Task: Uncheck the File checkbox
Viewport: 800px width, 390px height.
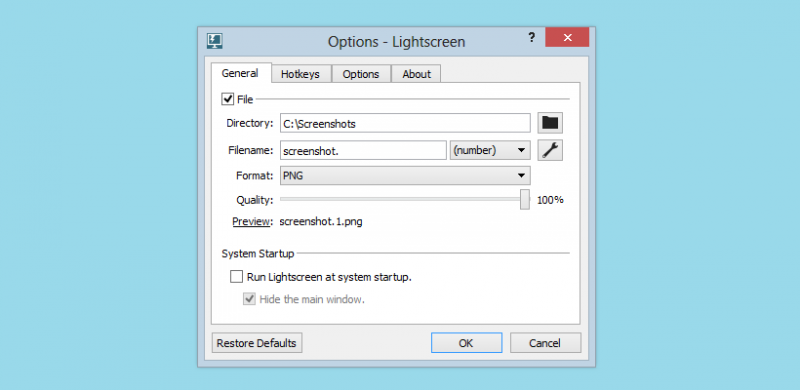Action: click(x=228, y=99)
